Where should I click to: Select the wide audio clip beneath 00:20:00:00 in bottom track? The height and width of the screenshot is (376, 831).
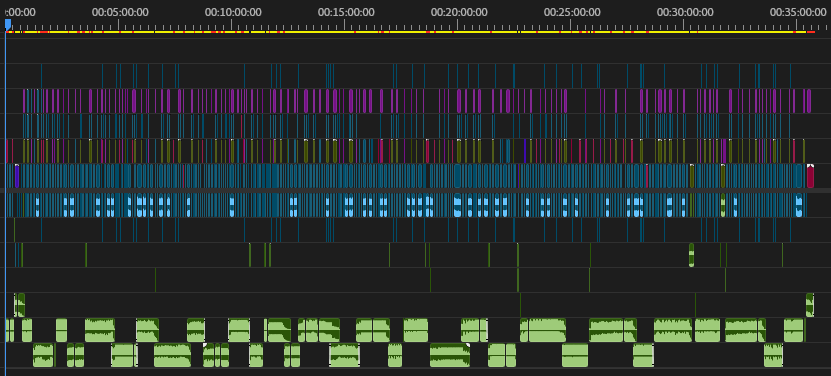coord(449,355)
